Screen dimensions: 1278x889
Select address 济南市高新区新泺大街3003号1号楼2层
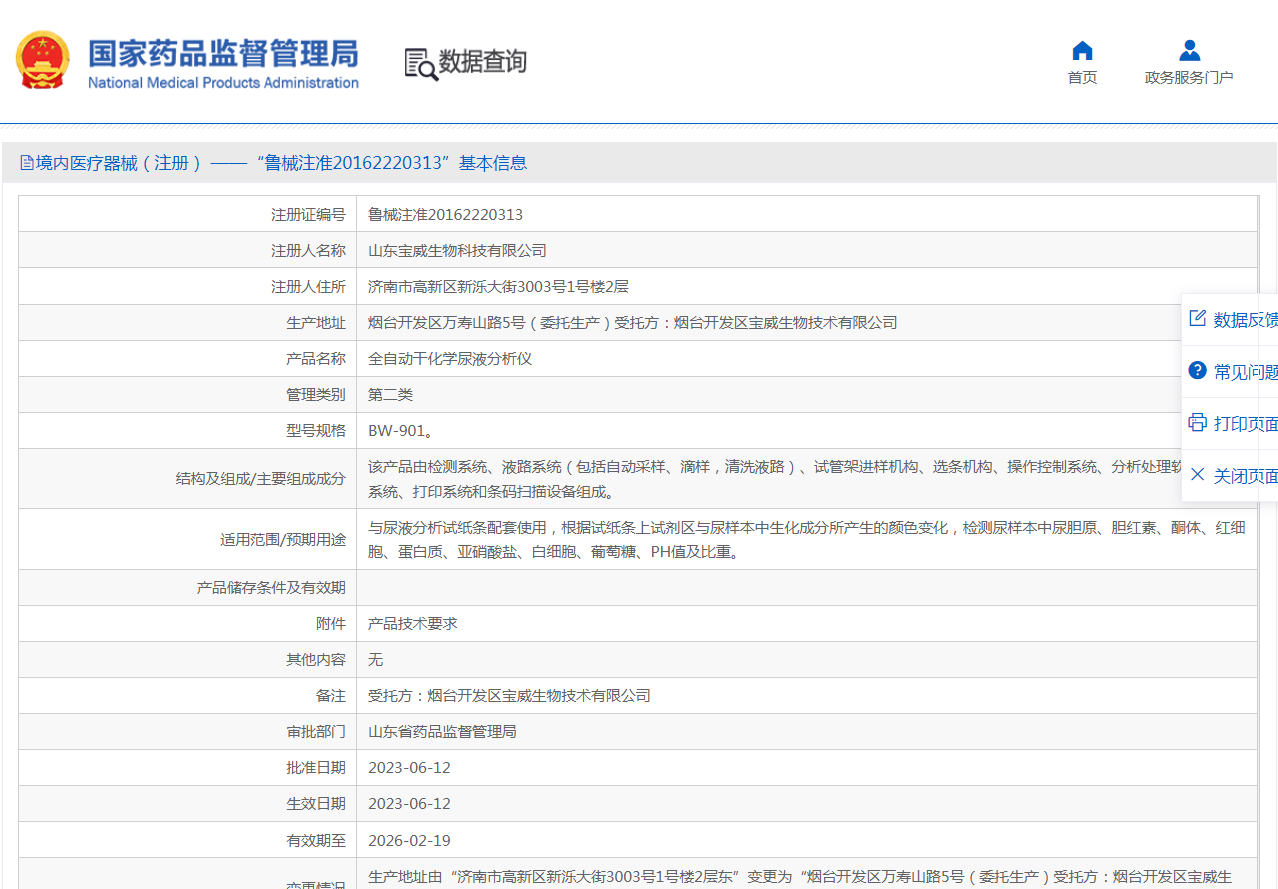498,287
